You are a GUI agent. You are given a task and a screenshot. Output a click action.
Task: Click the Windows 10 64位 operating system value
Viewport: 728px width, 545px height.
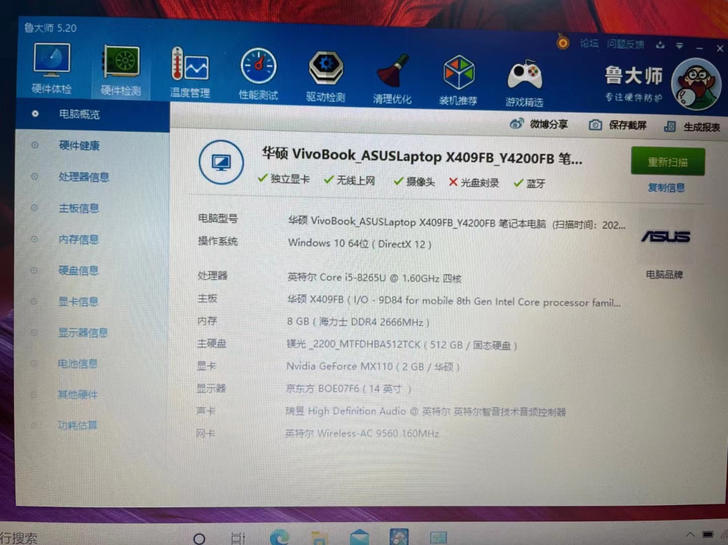pyautogui.click(x=359, y=243)
